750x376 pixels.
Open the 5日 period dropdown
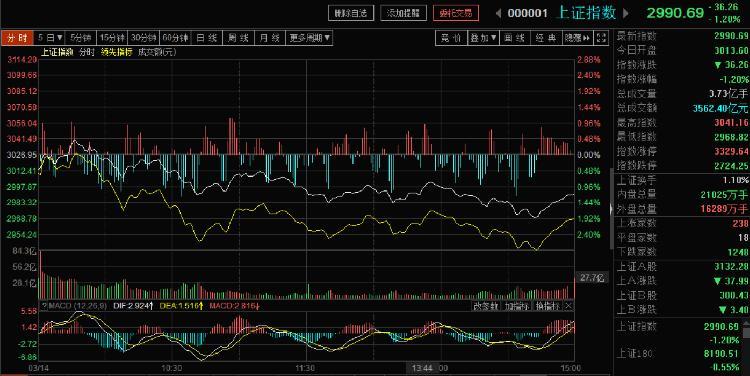tap(50, 38)
